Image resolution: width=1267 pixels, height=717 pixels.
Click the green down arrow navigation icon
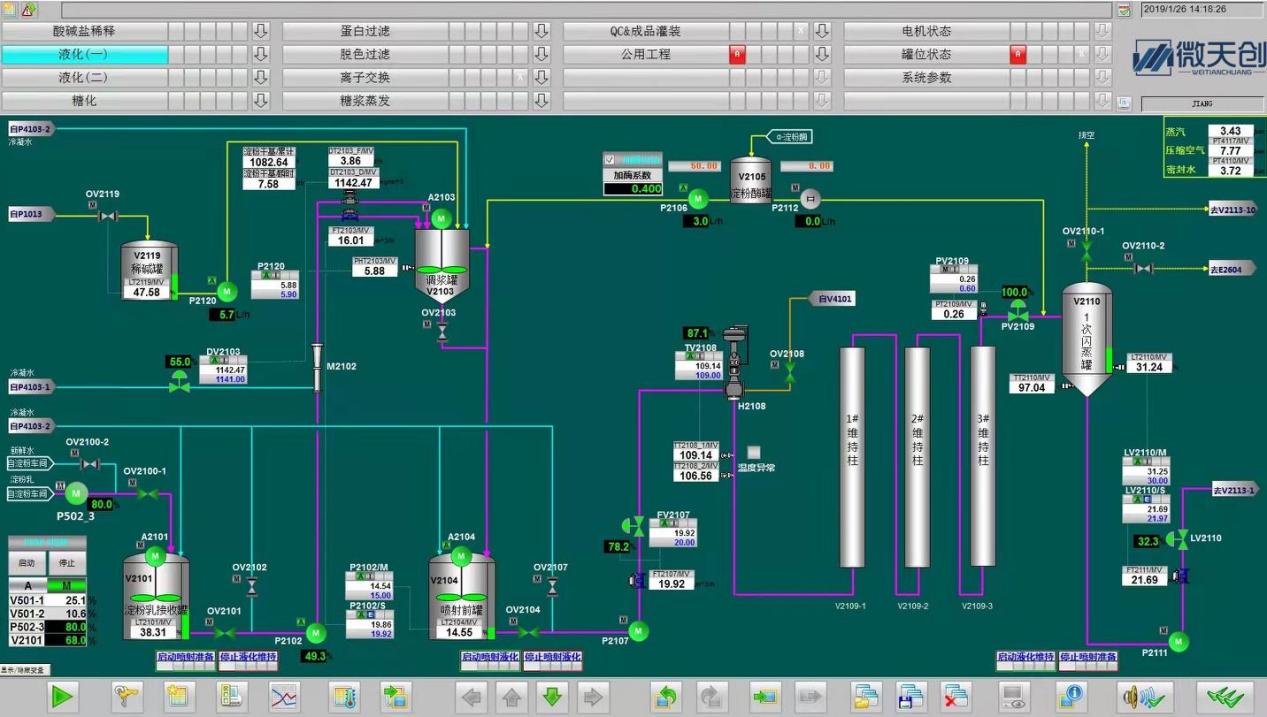tap(550, 696)
